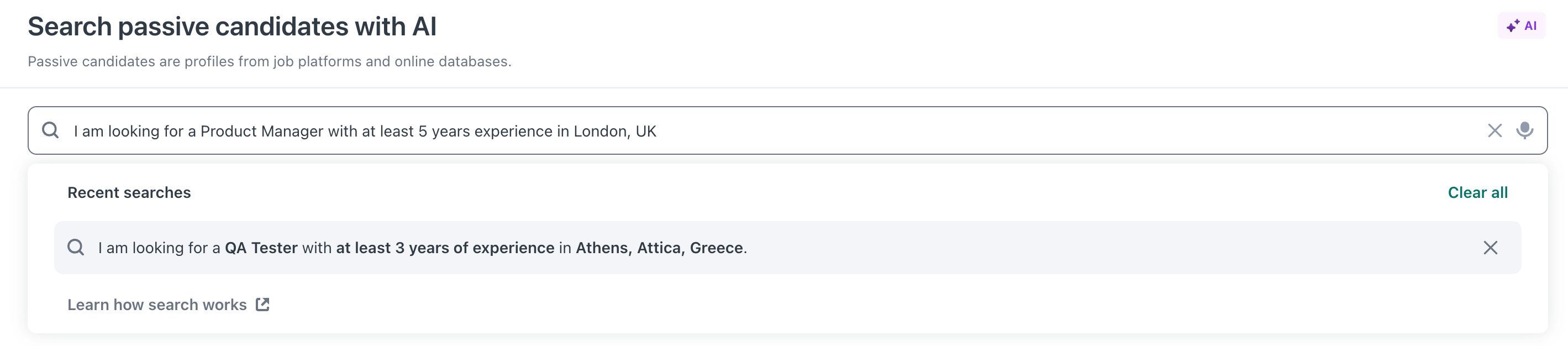This screenshot has height=346, width=1568.
Task: Click the Recent searches heading
Action: click(129, 192)
